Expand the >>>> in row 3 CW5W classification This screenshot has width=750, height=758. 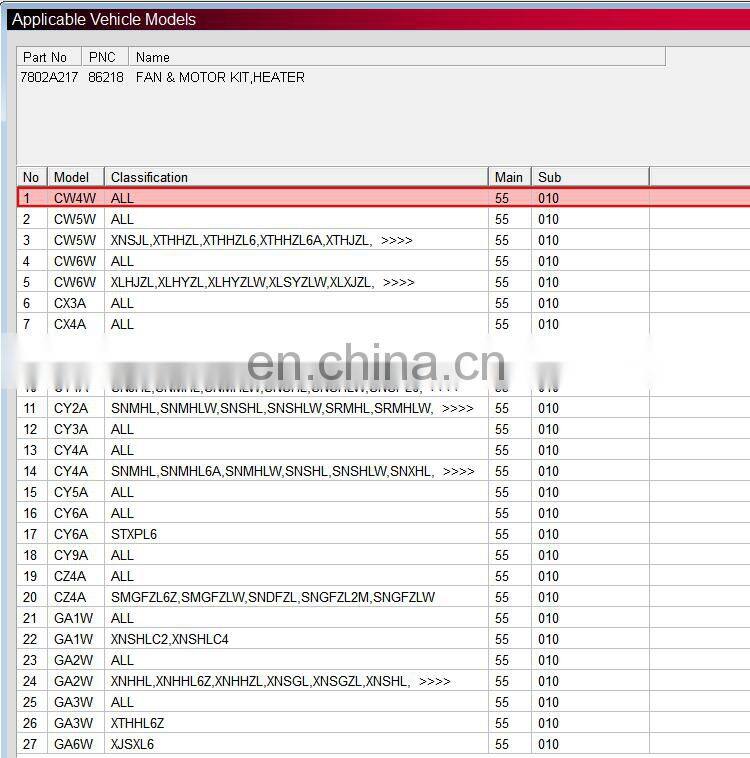coord(396,240)
